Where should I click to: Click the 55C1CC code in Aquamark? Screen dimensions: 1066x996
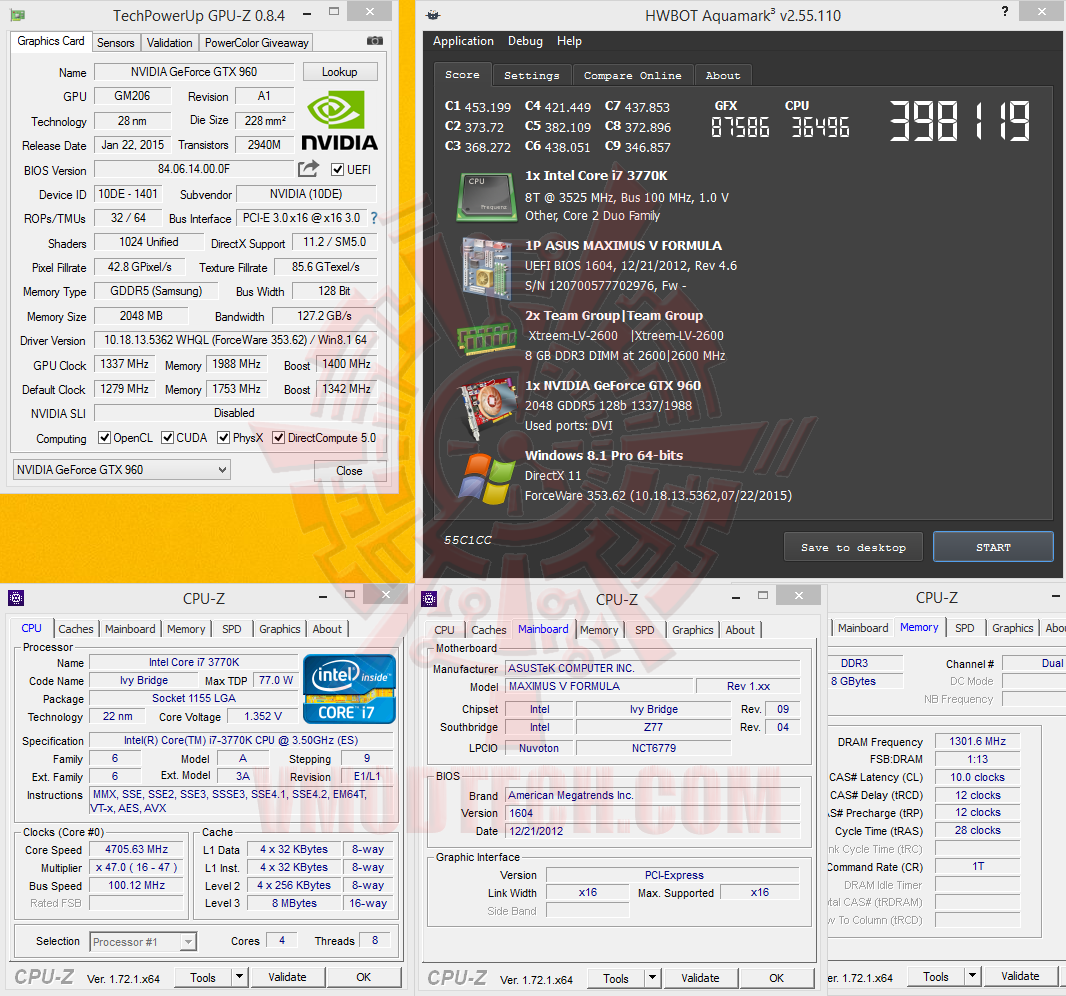(467, 540)
